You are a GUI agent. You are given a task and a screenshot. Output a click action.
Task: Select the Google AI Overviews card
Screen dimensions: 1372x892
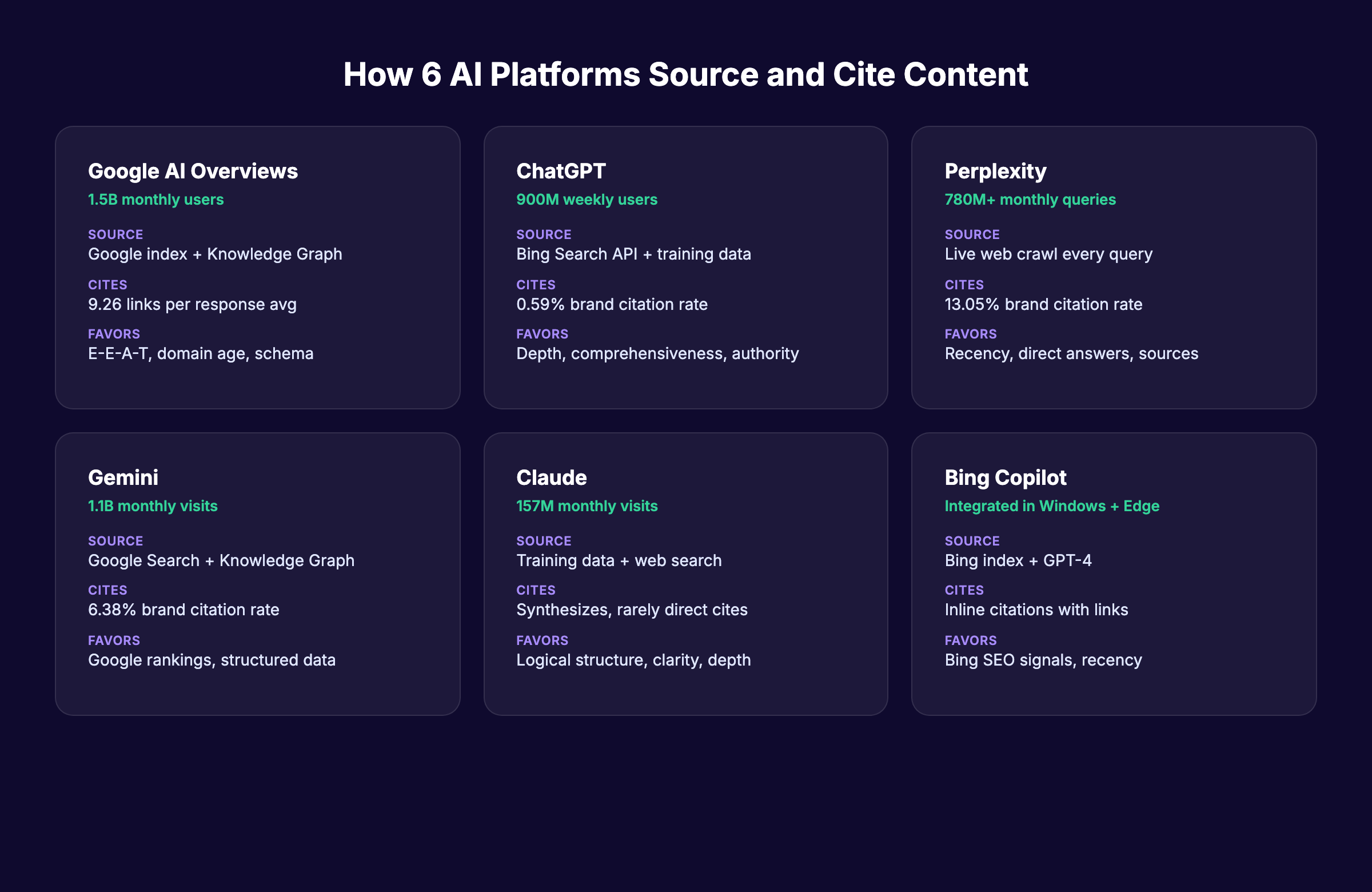click(x=257, y=268)
